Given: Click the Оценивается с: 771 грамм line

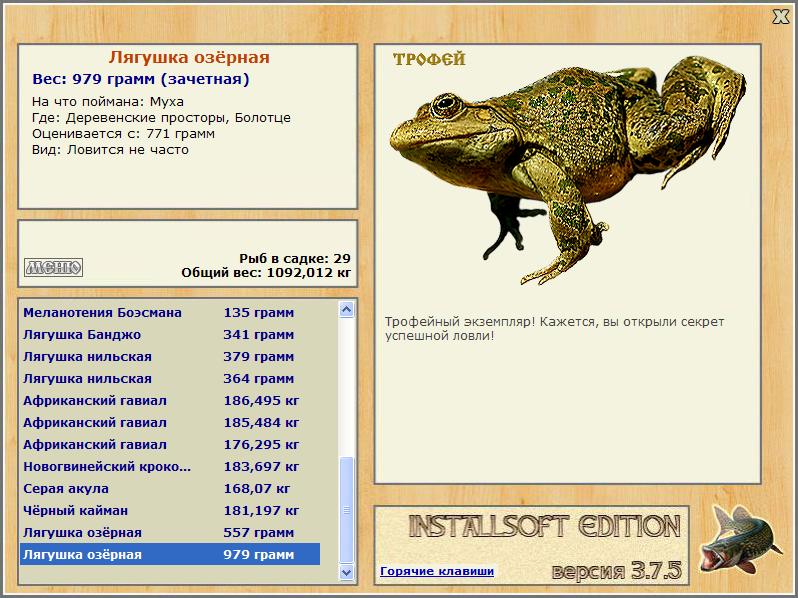Looking at the screenshot, I should point(123,134).
